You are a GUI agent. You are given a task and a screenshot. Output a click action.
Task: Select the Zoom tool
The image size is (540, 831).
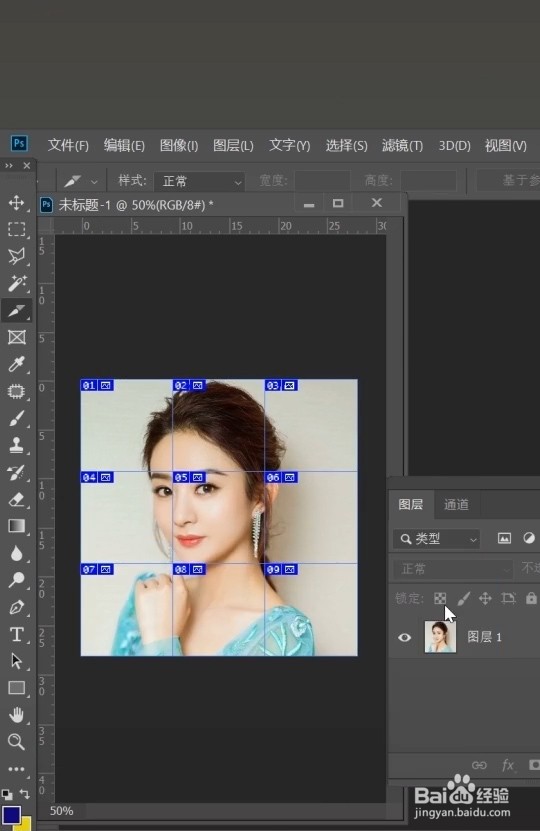click(x=16, y=741)
